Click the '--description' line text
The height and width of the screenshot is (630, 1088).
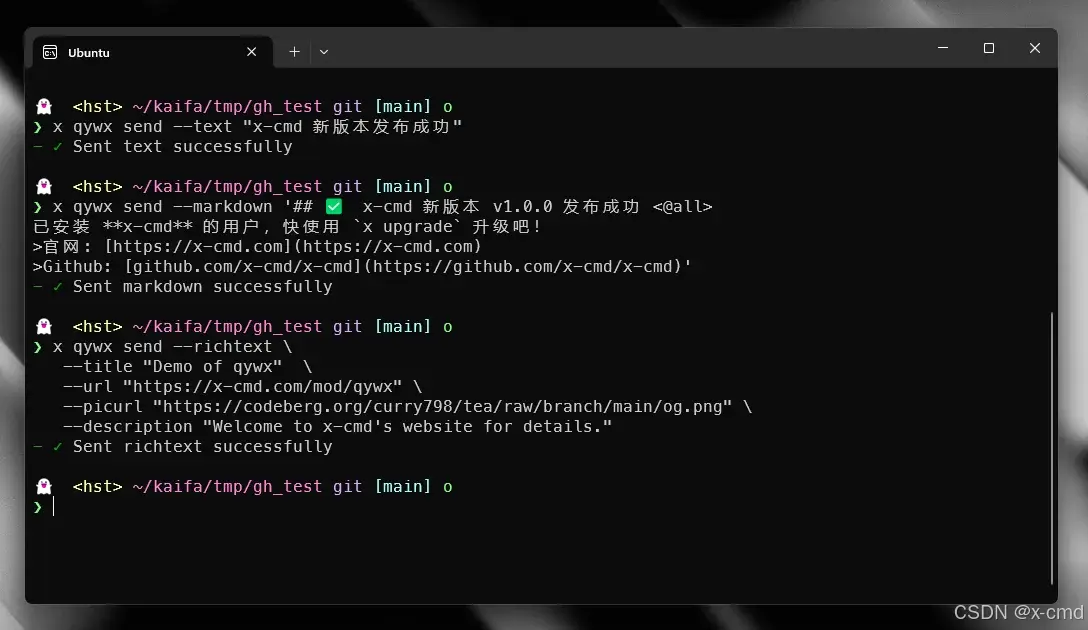tap(337, 426)
